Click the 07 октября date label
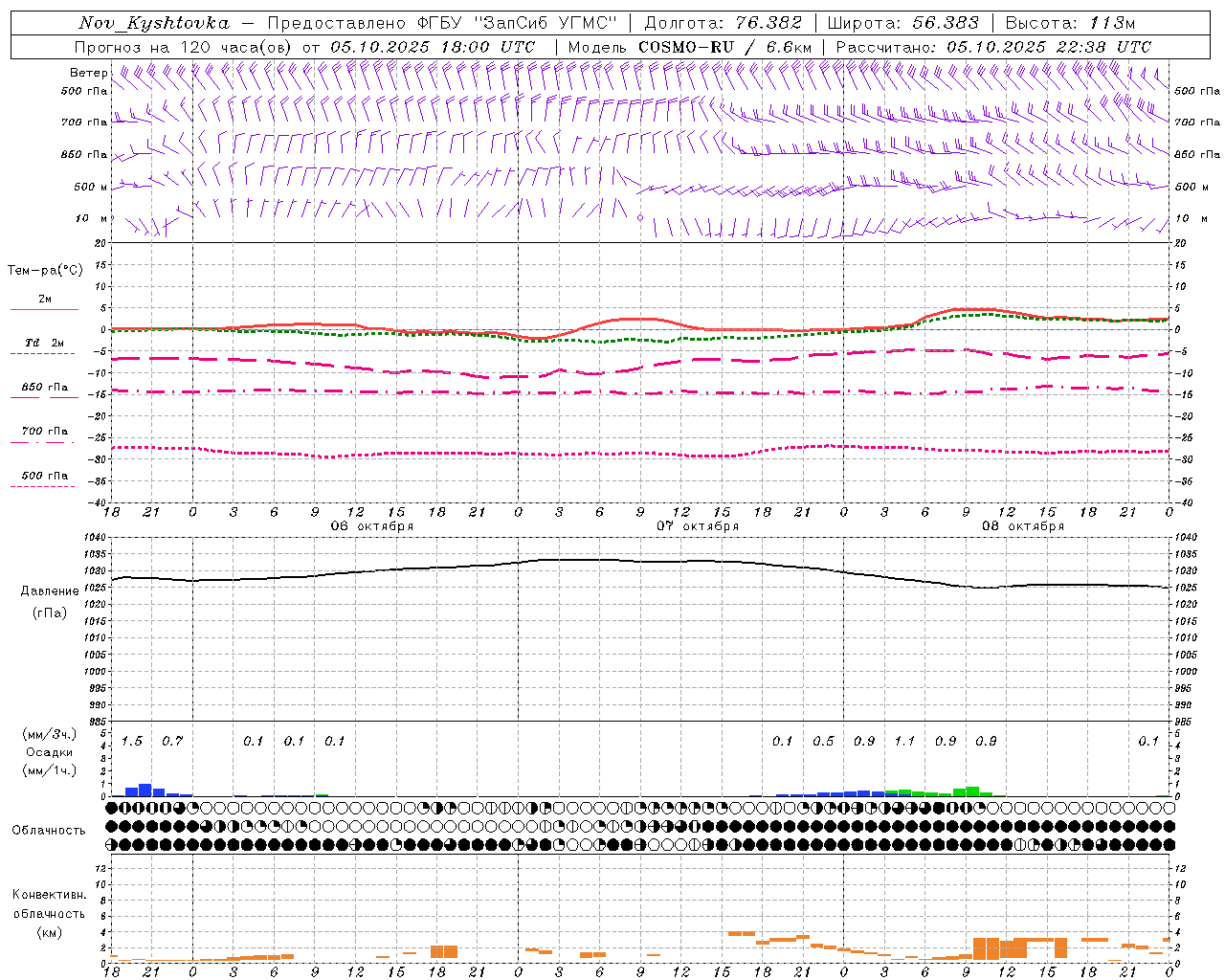This screenshot has height=980, width=1225. click(698, 526)
